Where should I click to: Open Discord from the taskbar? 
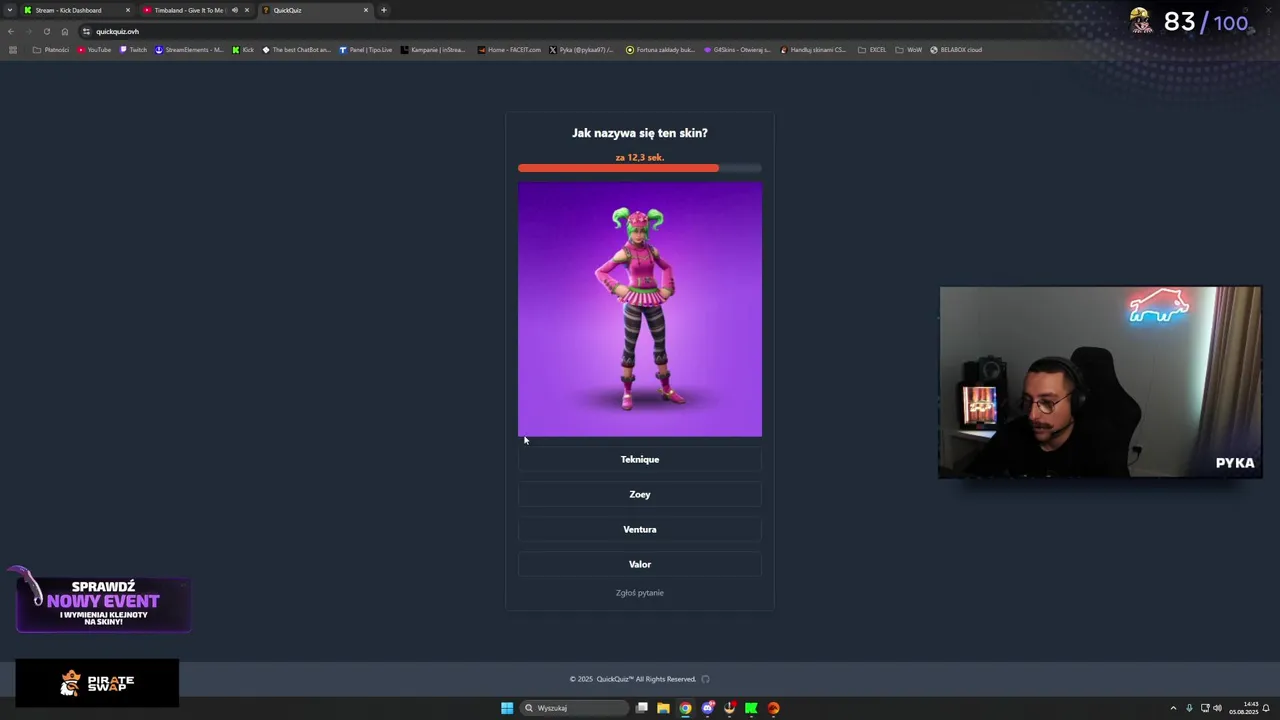708,708
